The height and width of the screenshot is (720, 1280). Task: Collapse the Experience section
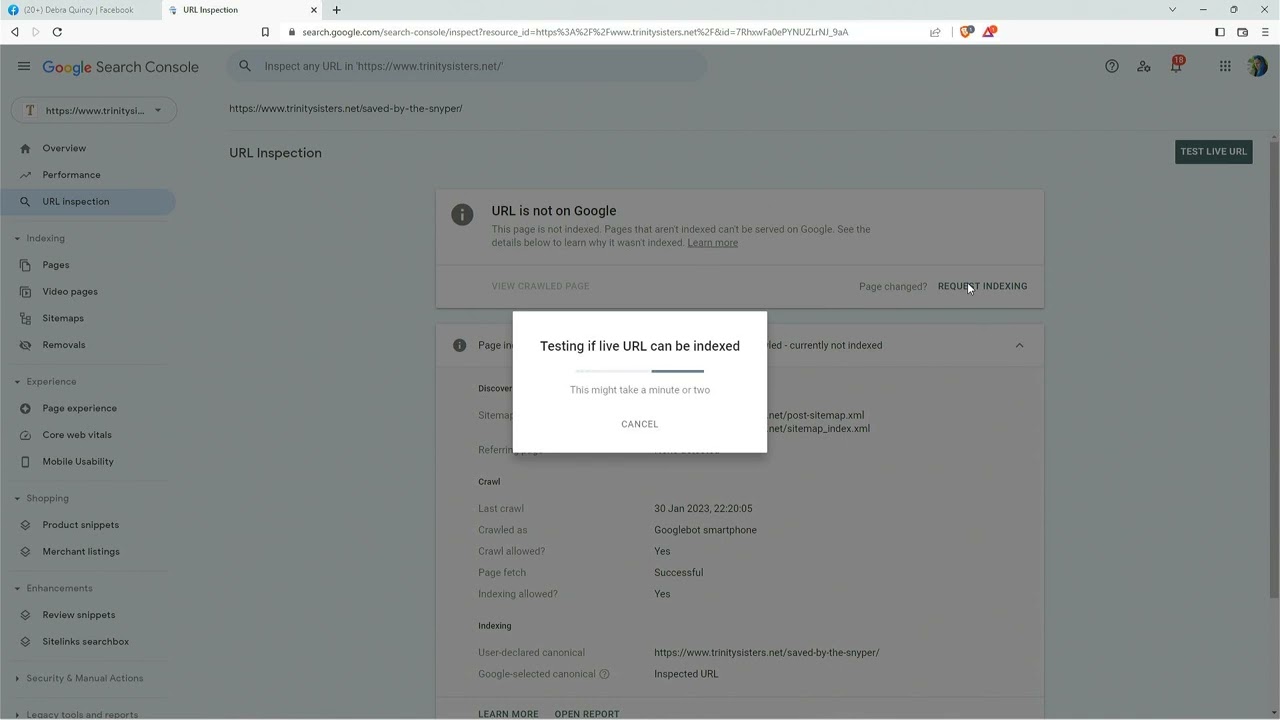click(17, 382)
